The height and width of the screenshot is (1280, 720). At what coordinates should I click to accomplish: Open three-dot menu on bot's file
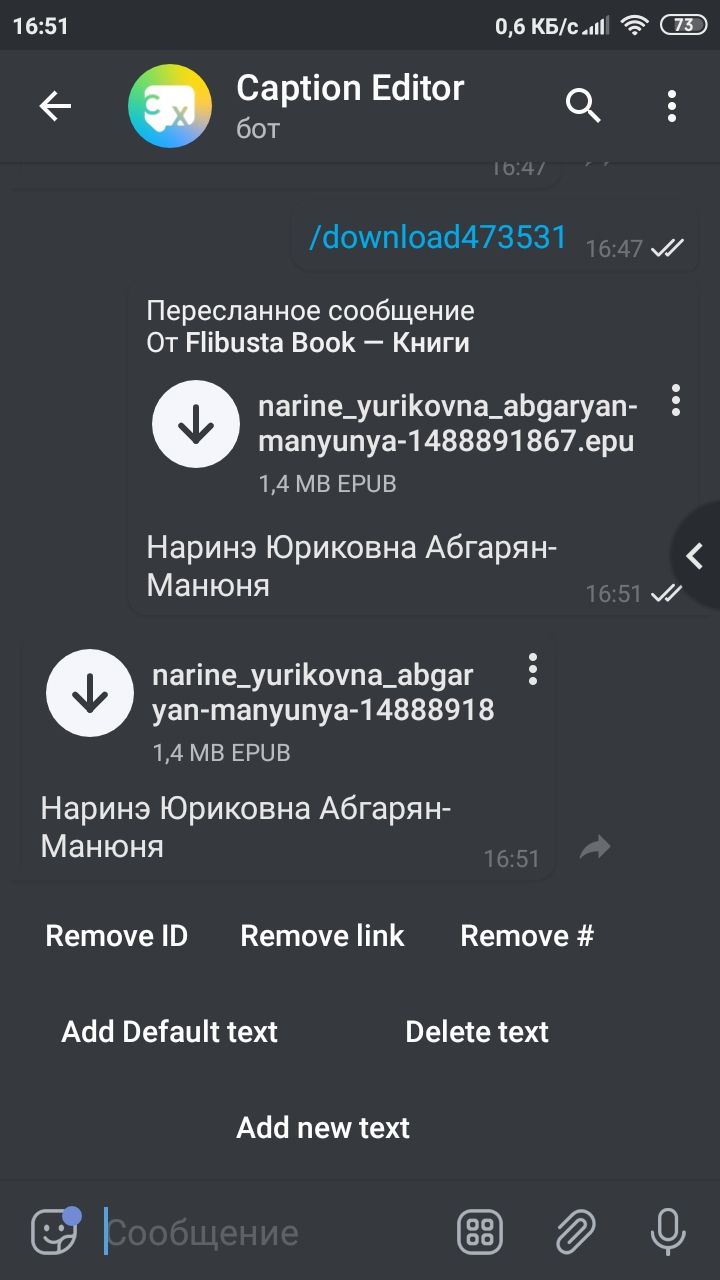(533, 669)
